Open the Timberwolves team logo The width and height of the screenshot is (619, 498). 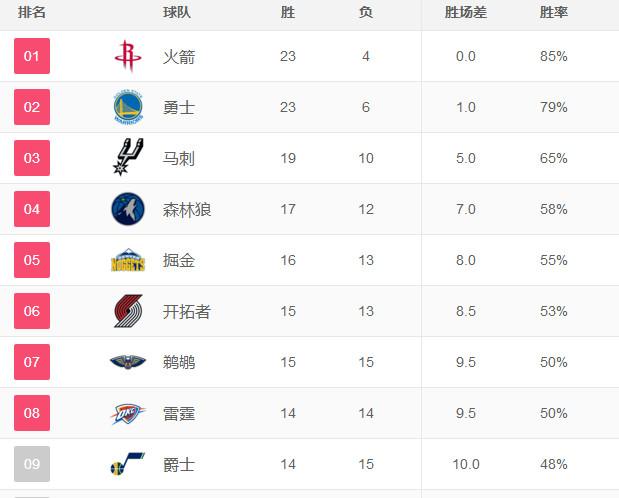[x=128, y=209]
